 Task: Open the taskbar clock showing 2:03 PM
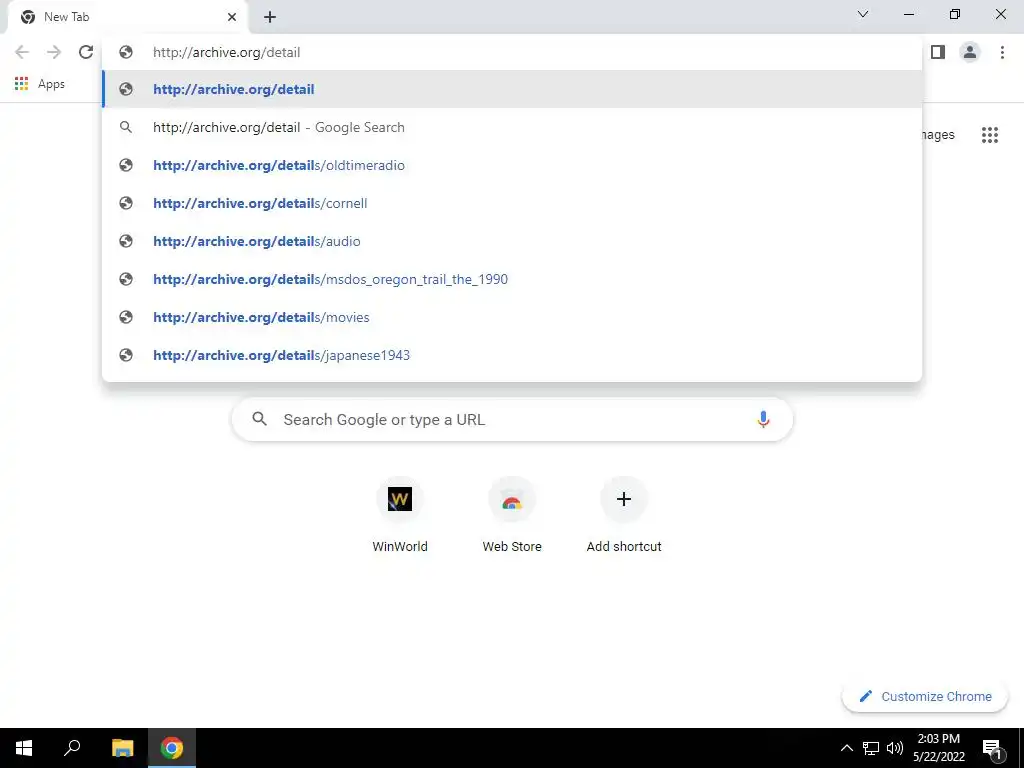pos(938,748)
